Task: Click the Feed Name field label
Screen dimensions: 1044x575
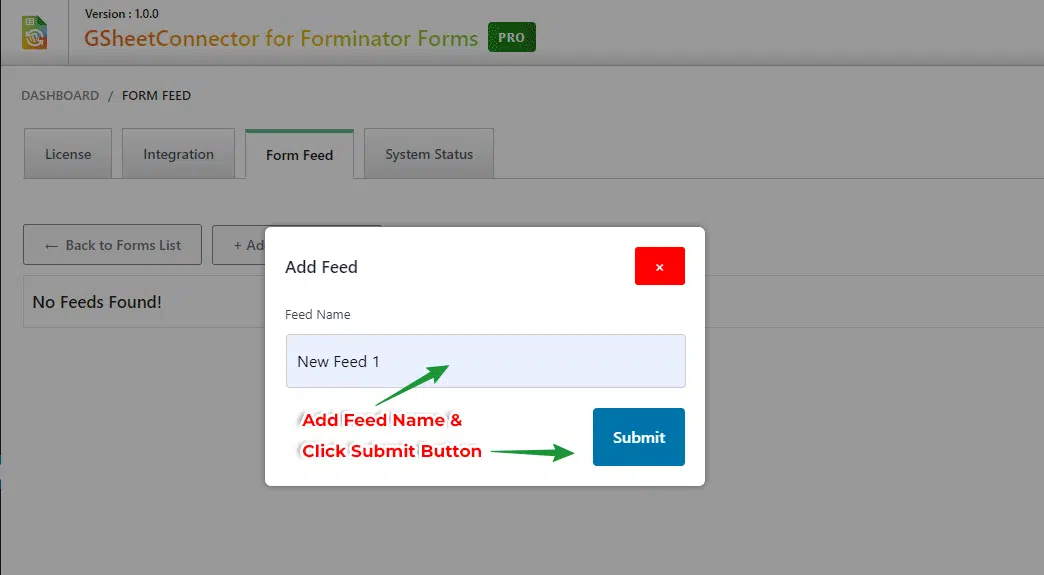Action: [317, 315]
